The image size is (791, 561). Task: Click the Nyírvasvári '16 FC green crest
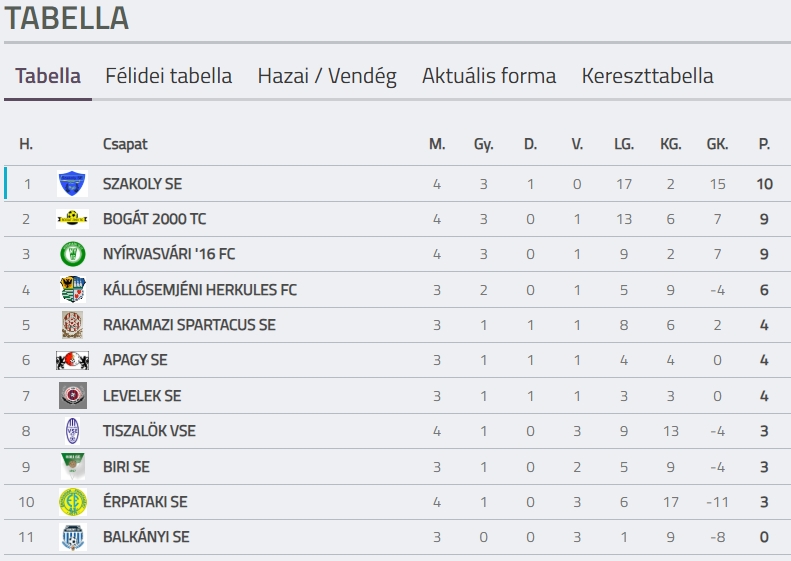72,254
